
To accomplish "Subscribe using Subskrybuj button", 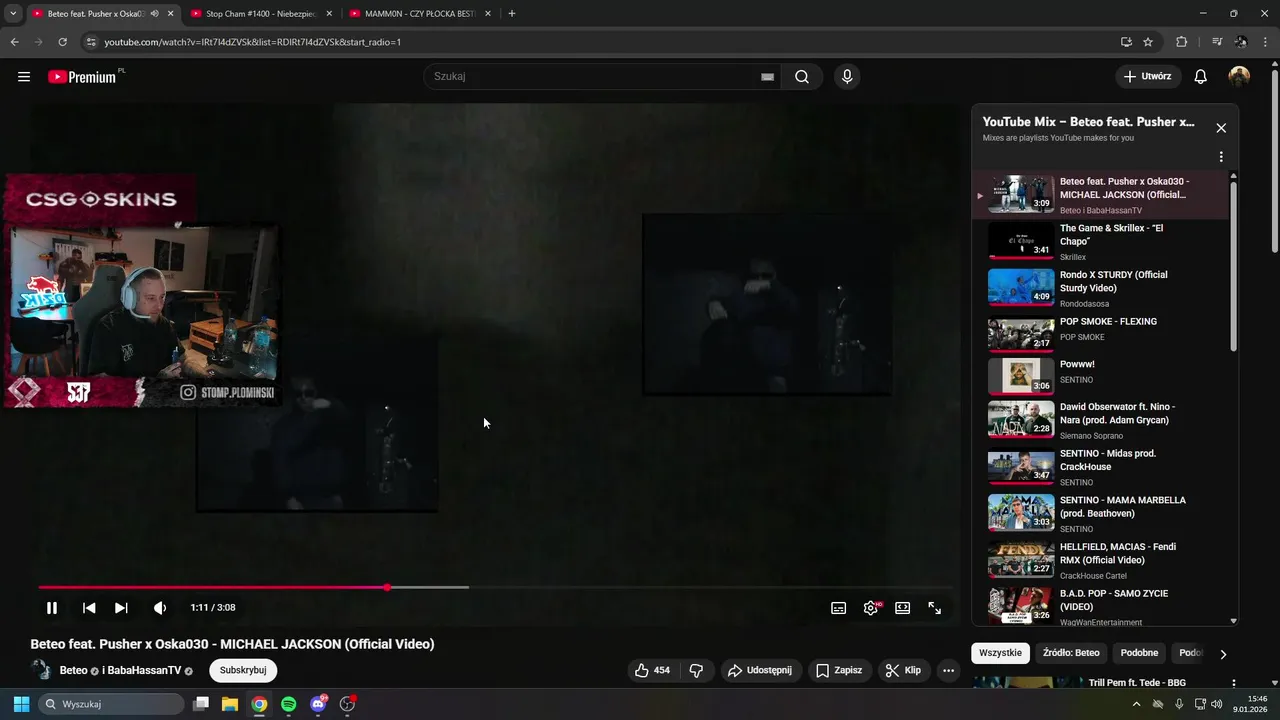I will point(243,670).
